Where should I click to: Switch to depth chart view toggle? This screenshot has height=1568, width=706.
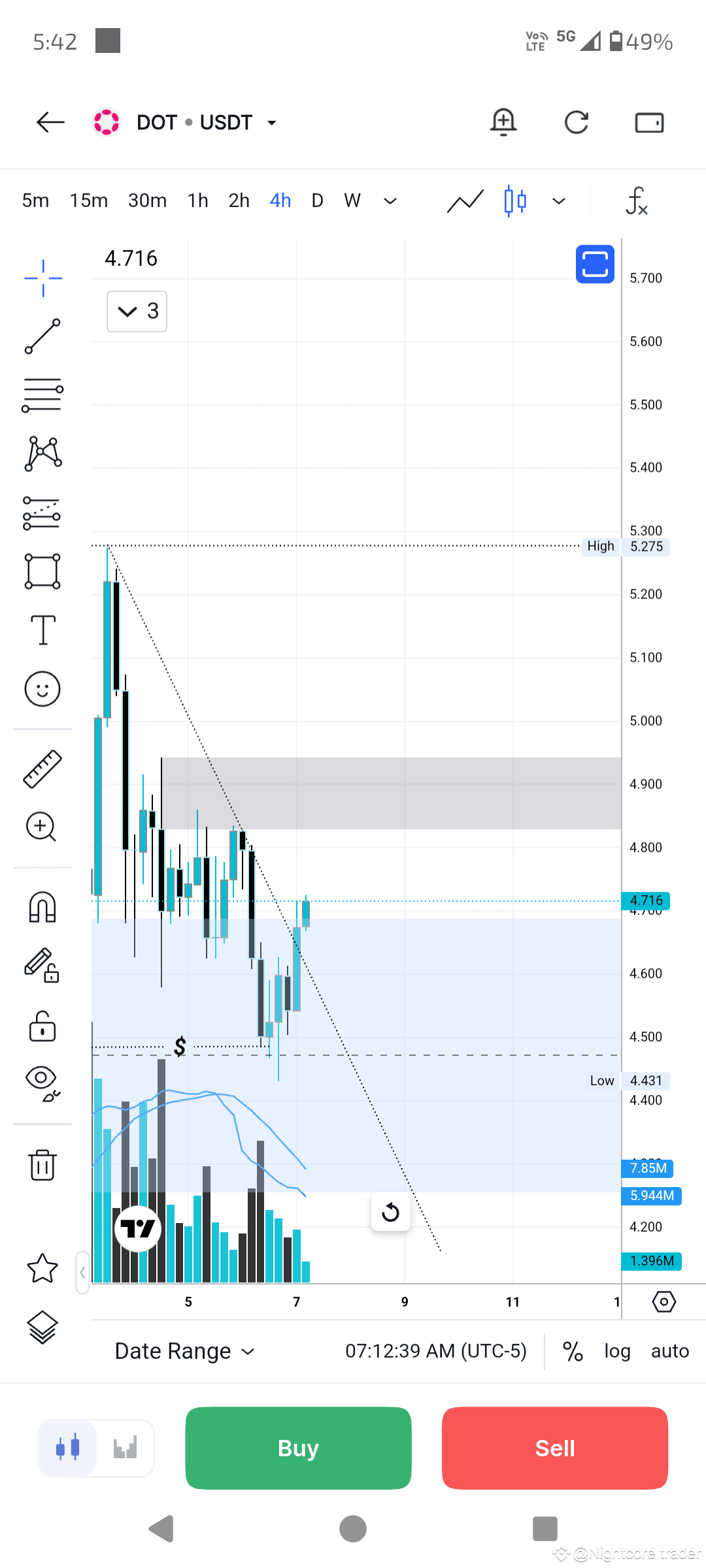126,1448
